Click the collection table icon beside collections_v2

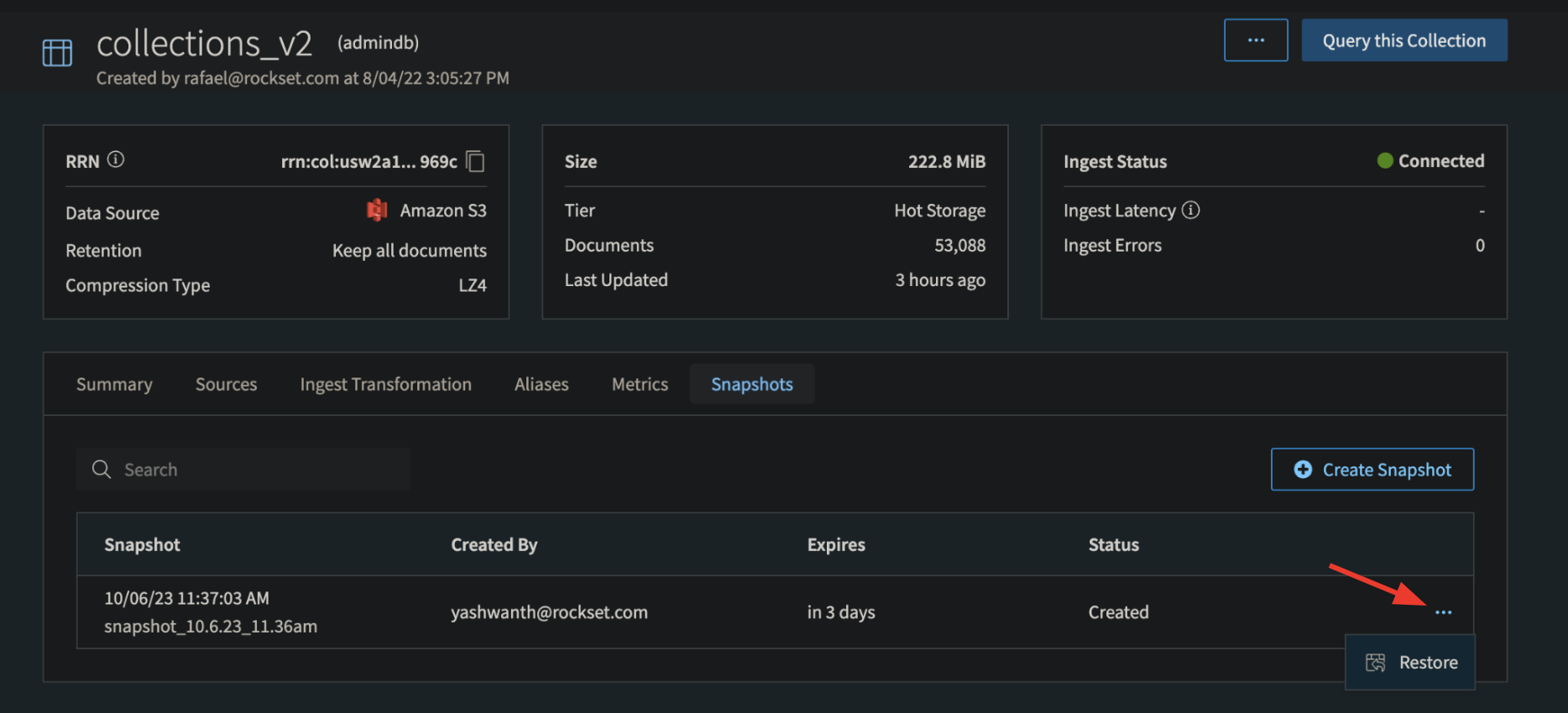(57, 53)
